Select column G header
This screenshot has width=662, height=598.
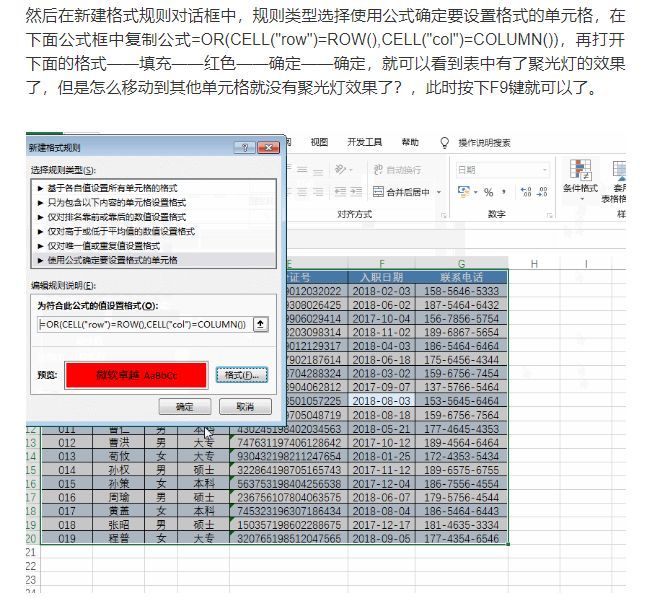461,264
